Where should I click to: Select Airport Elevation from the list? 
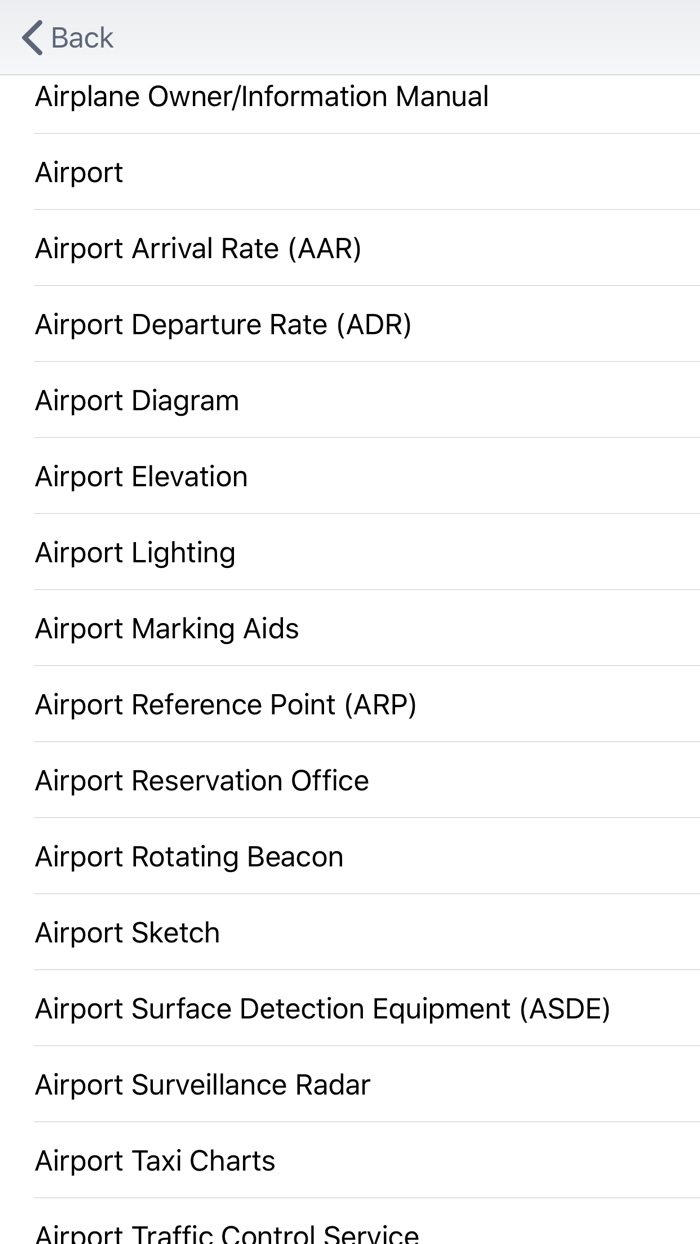point(140,476)
